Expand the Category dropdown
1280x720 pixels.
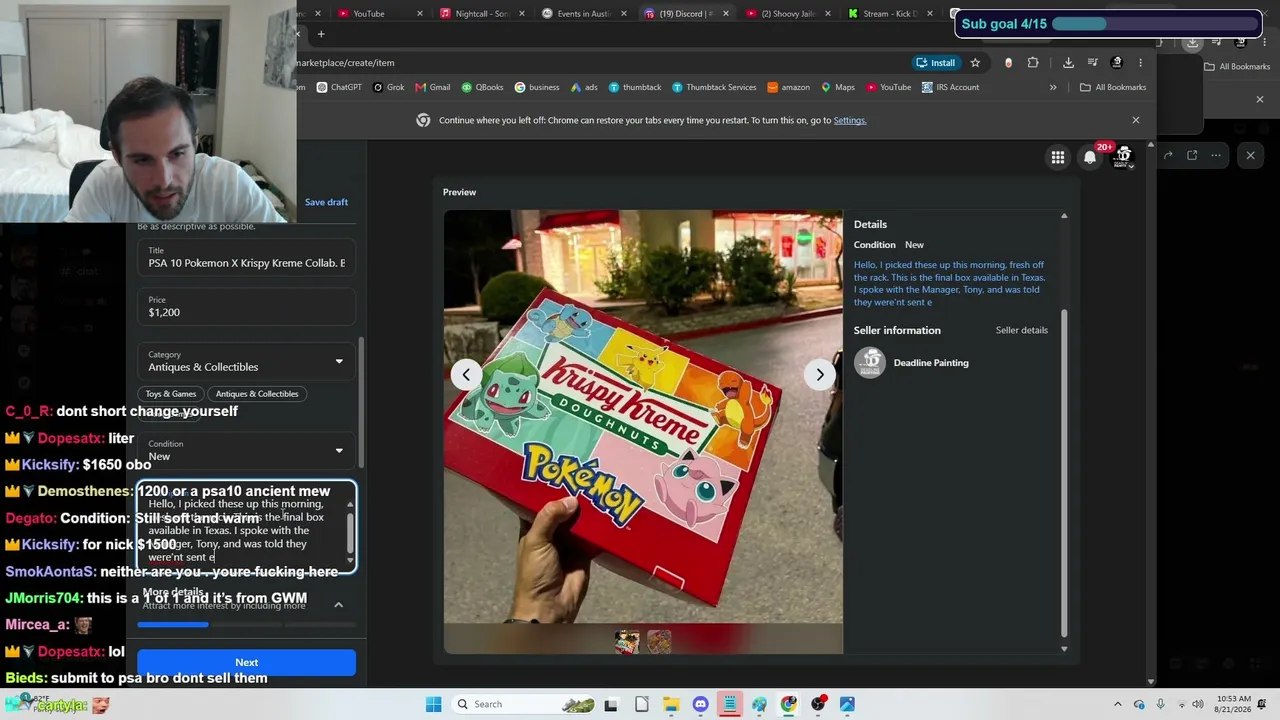point(246,361)
